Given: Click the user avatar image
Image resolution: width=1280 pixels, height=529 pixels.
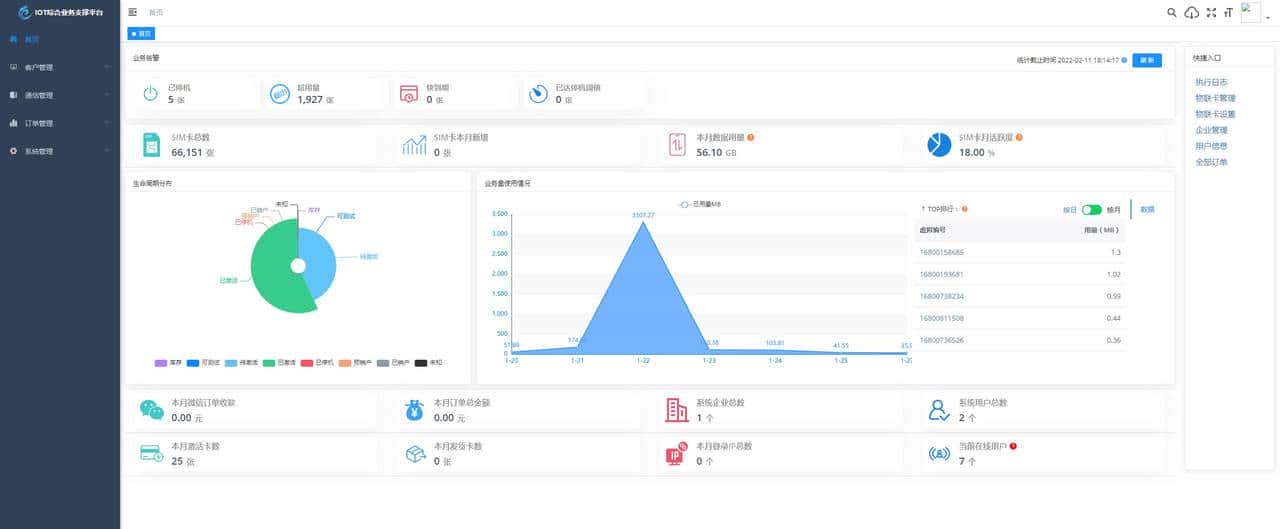Looking at the screenshot, I should point(1251,12).
